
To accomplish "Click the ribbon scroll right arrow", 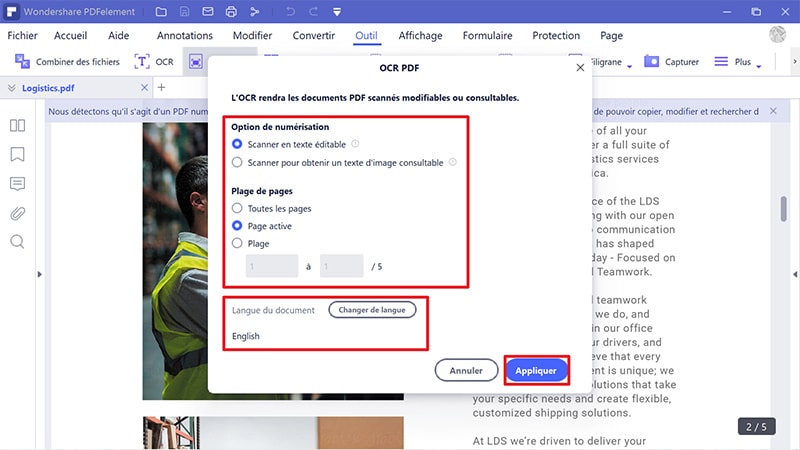I will (794, 62).
